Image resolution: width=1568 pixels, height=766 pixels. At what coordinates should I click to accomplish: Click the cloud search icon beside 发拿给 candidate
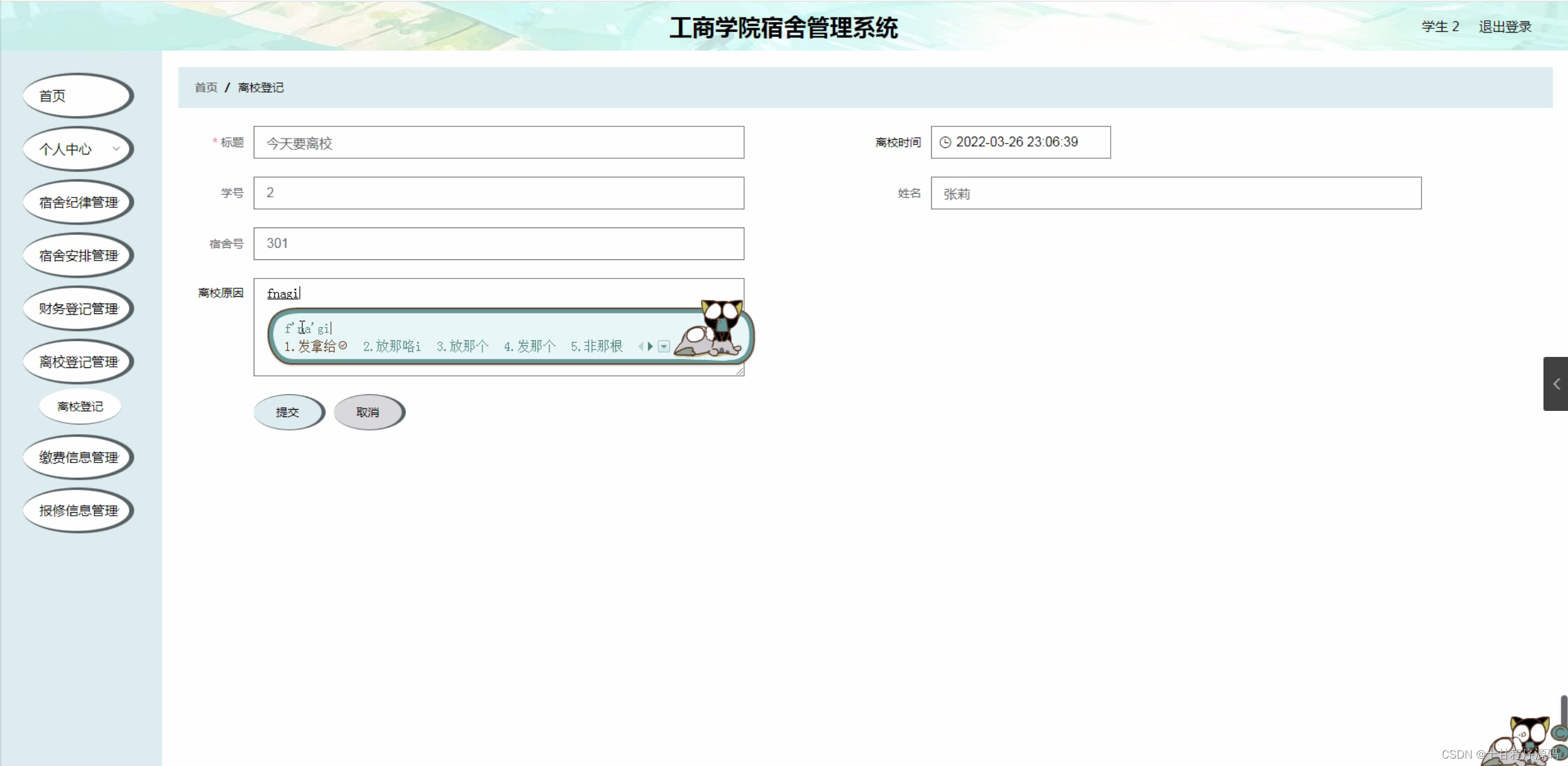[x=343, y=345]
